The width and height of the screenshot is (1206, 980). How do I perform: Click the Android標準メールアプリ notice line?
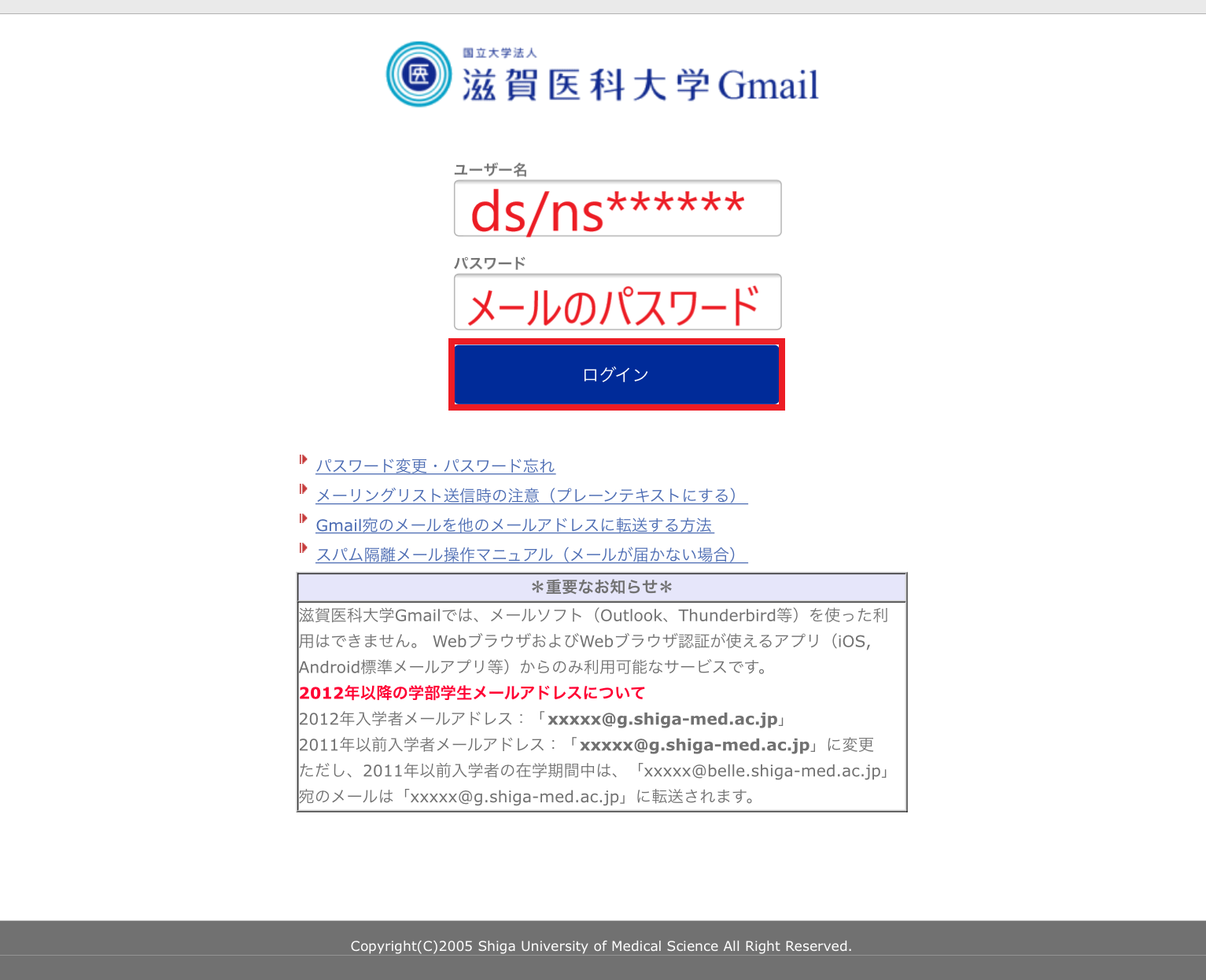tap(533, 667)
